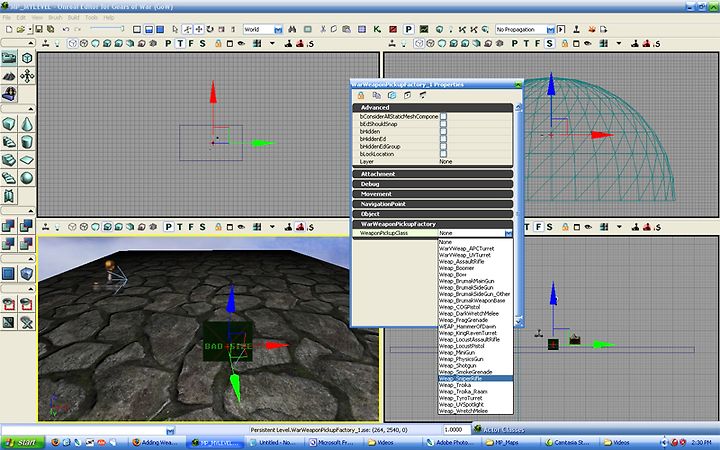Viewport: 720px width, 450px height.
Task: Switch to the MP_Maps taskbar folder
Action: pyautogui.click(x=509, y=443)
